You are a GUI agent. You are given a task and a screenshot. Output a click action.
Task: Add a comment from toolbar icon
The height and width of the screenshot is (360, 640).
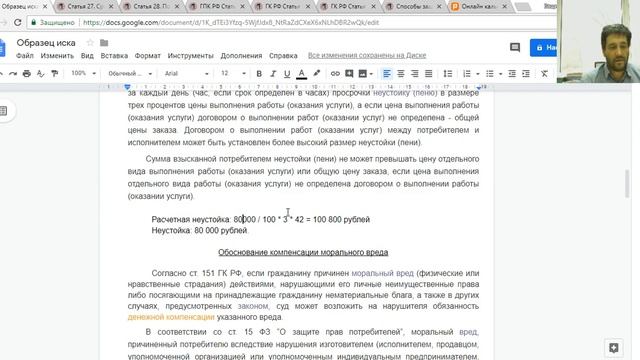point(349,73)
